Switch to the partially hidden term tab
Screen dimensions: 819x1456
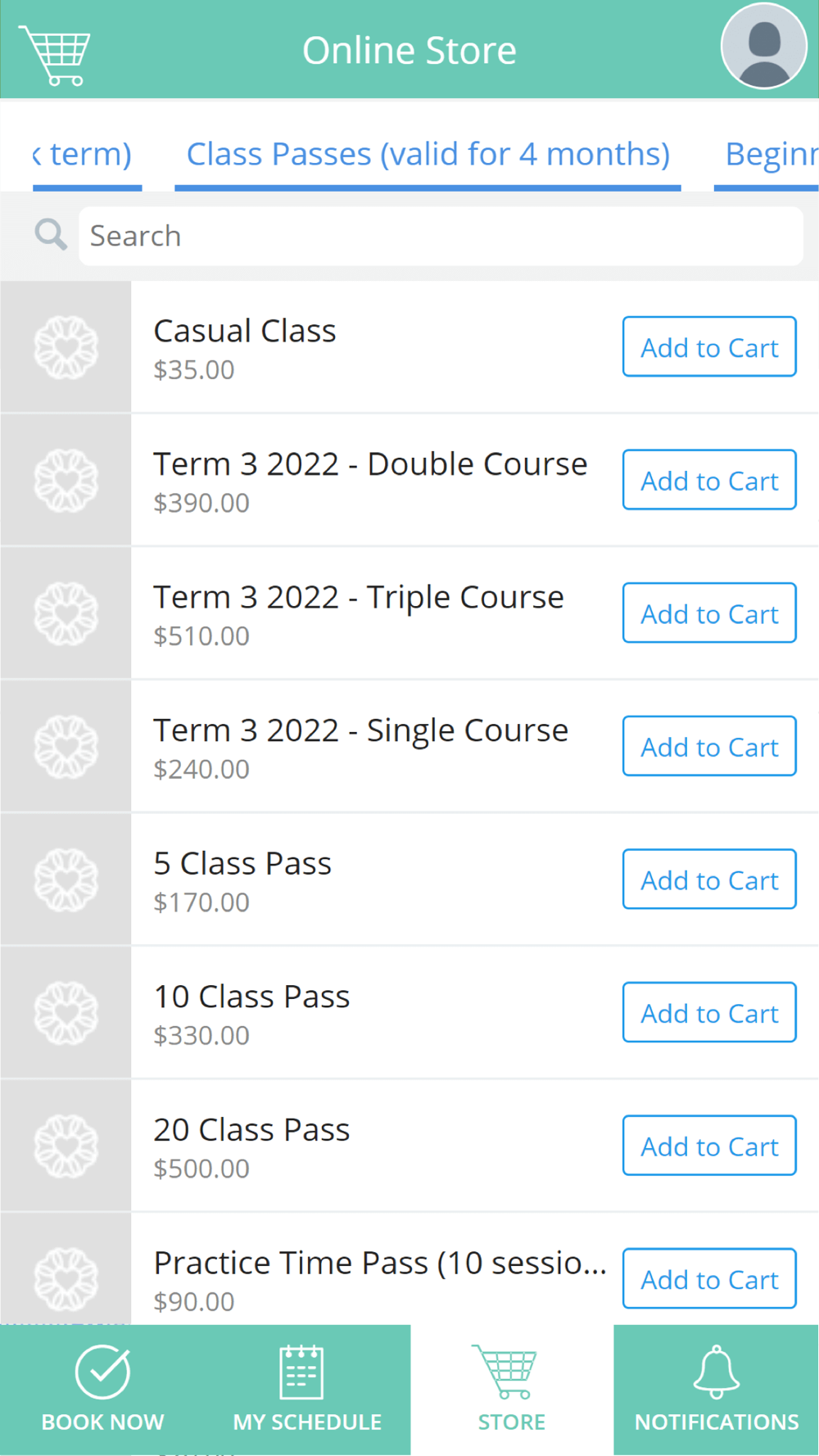(x=84, y=154)
